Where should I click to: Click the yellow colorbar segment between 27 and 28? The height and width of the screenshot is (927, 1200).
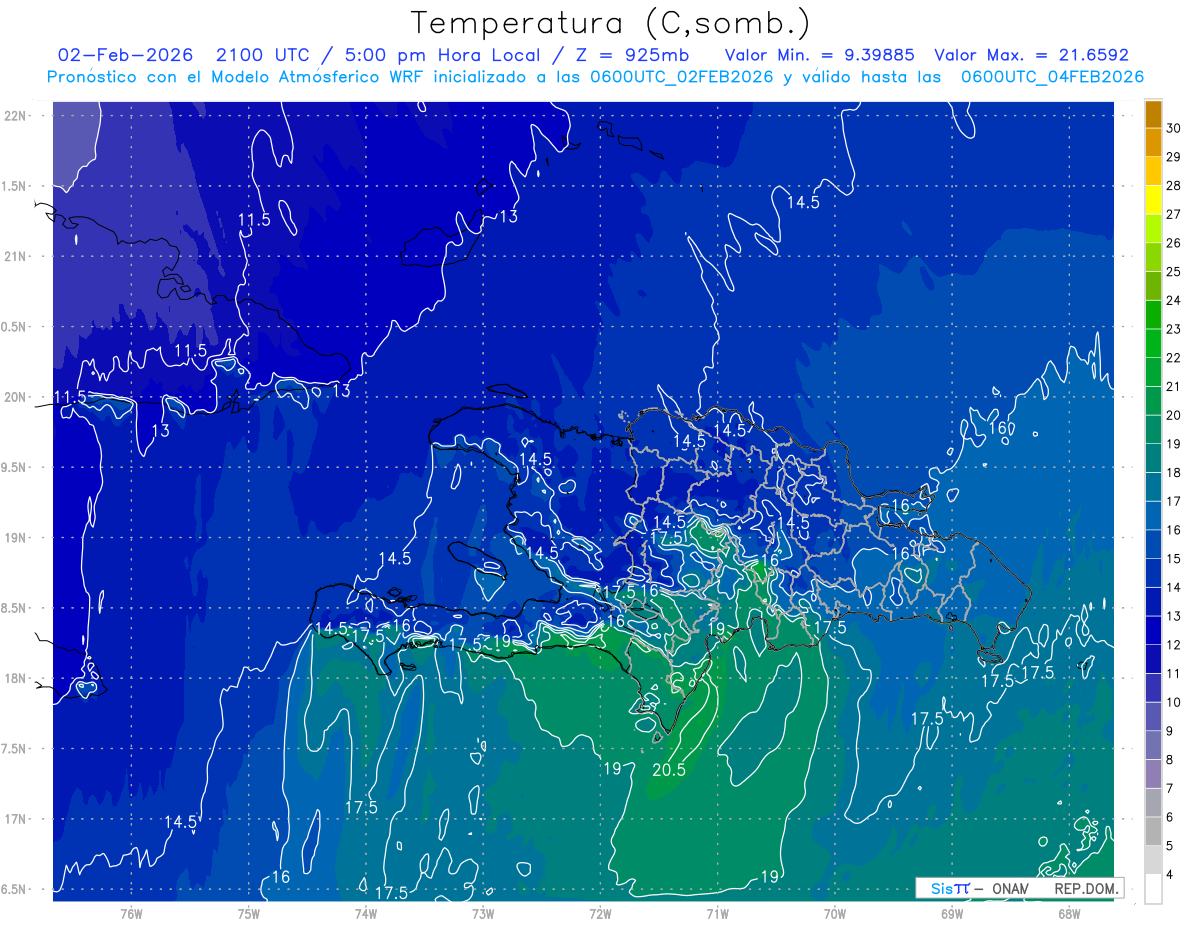pyautogui.click(x=1153, y=201)
